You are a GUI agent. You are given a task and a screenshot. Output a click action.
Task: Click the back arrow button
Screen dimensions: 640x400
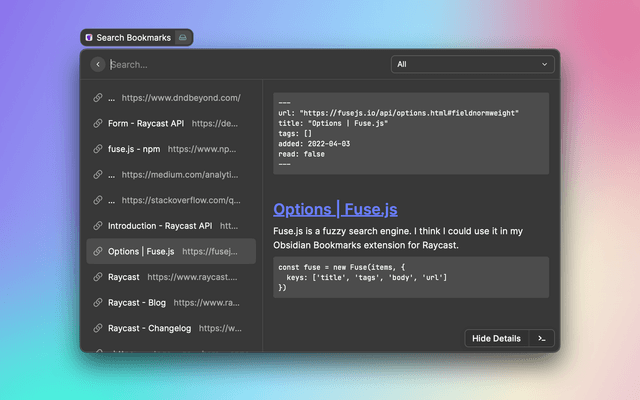click(97, 64)
